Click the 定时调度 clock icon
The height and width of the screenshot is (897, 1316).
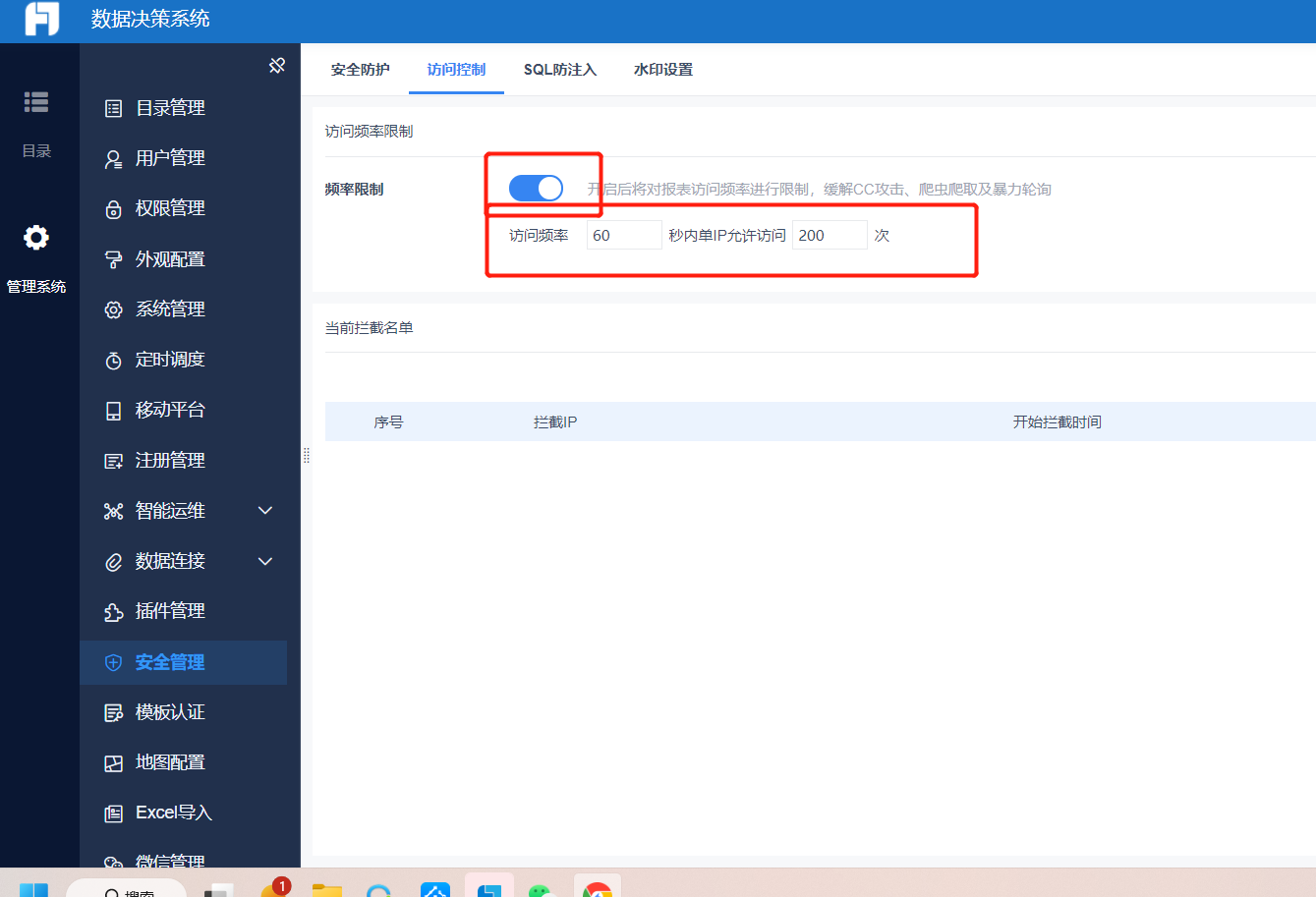(x=114, y=361)
